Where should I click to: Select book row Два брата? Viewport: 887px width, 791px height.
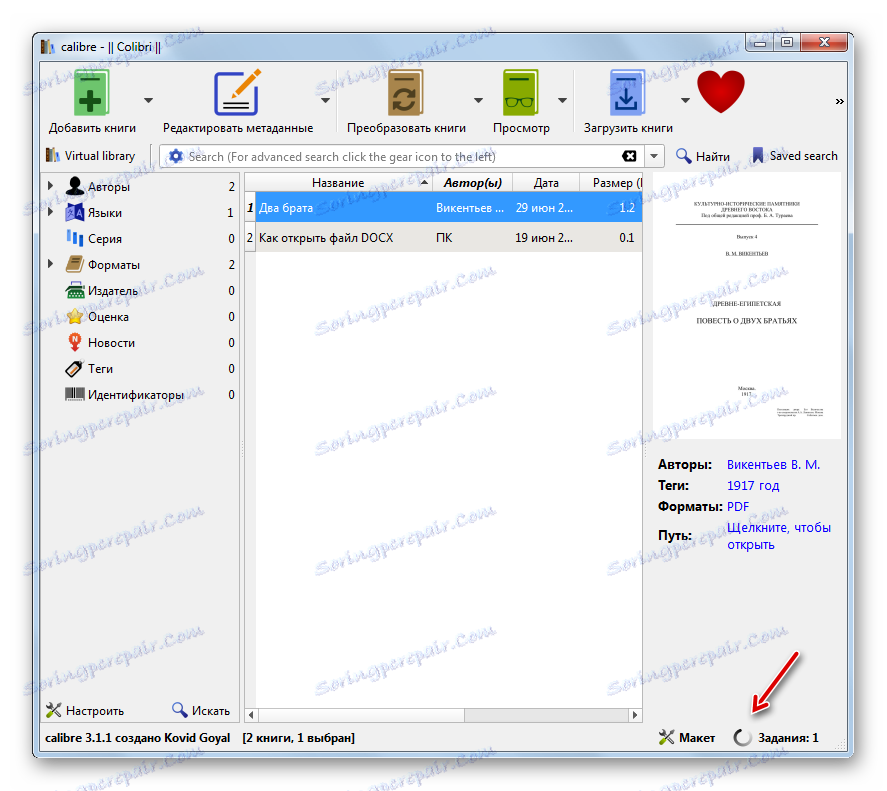pyautogui.click(x=444, y=208)
